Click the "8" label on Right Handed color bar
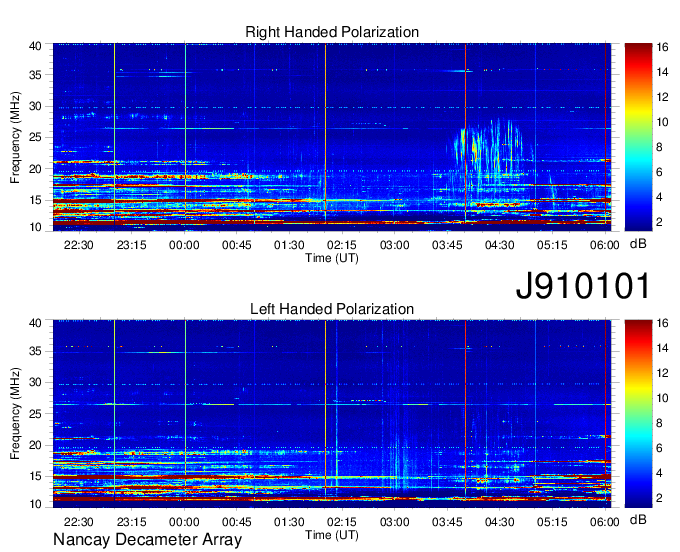 659,147
